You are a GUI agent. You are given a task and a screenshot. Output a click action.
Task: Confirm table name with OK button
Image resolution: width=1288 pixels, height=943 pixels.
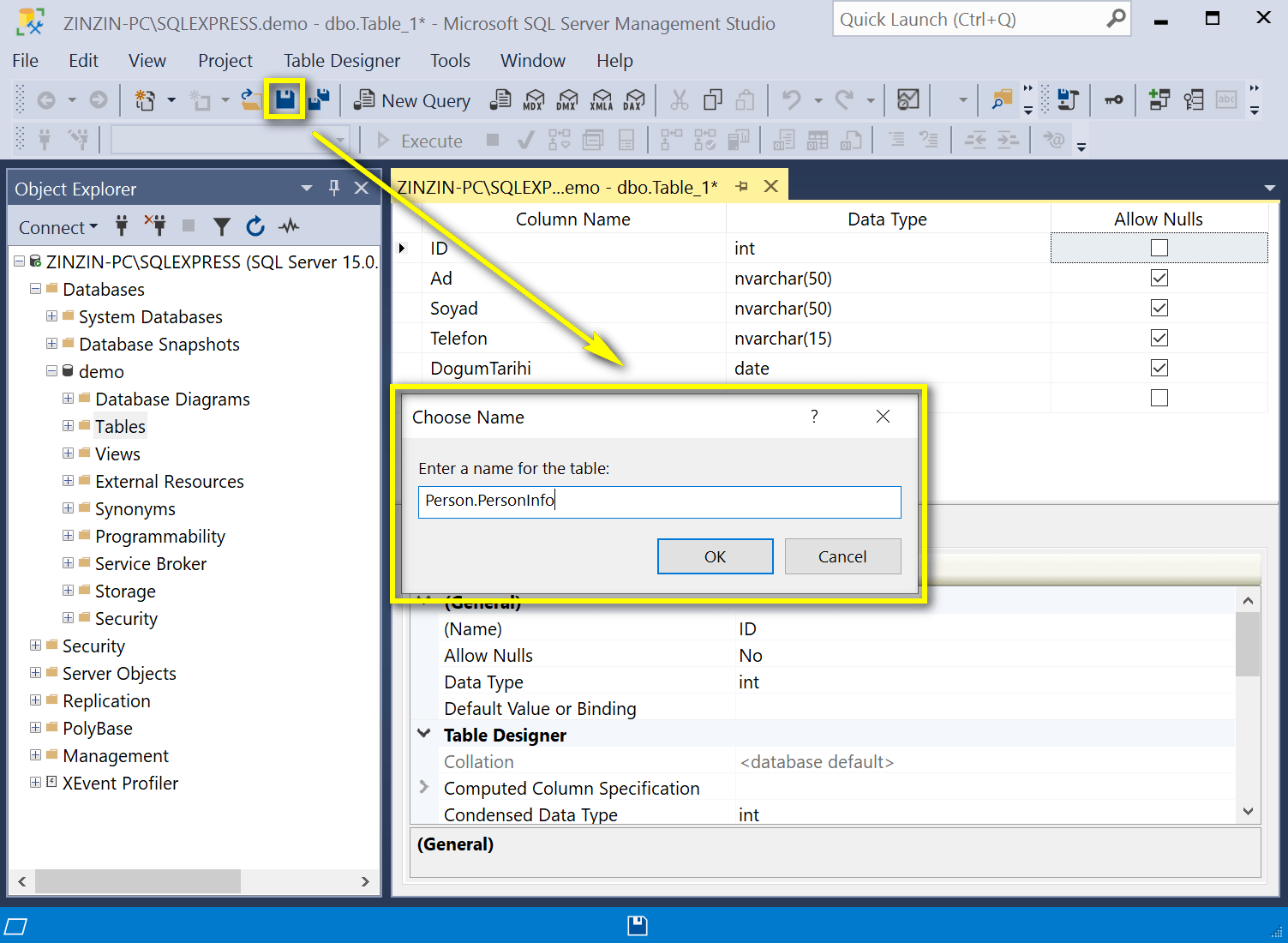pyautogui.click(x=716, y=556)
